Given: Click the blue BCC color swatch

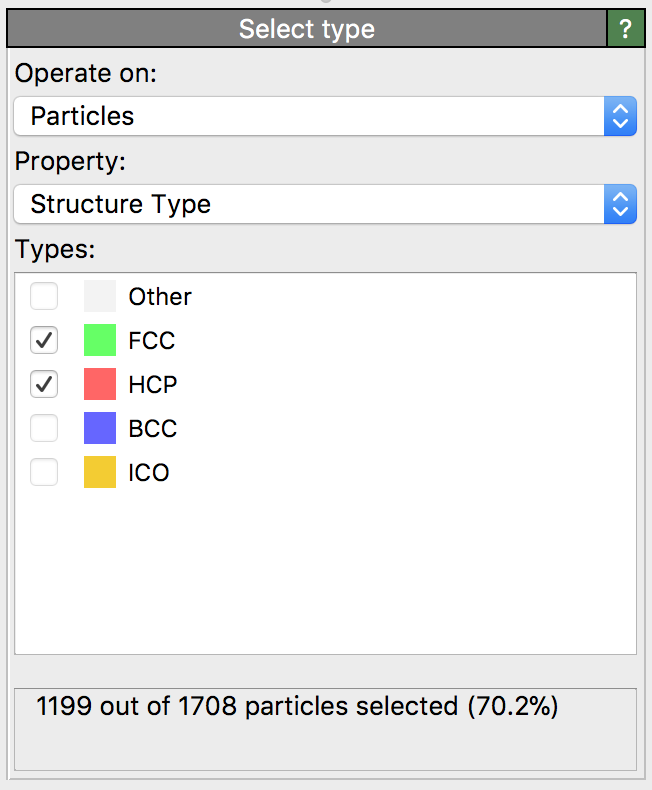Looking at the screenshot, I should (x=100, y=429).
